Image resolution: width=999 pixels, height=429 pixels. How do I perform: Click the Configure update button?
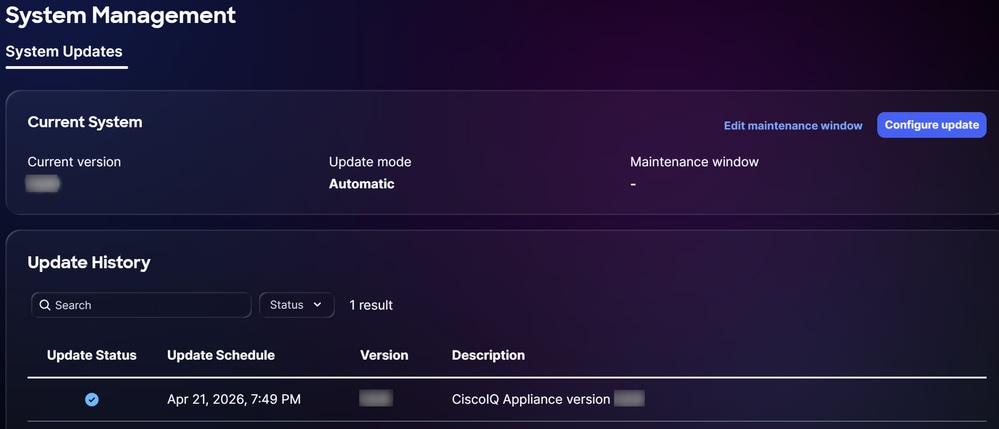pos(931,125)
